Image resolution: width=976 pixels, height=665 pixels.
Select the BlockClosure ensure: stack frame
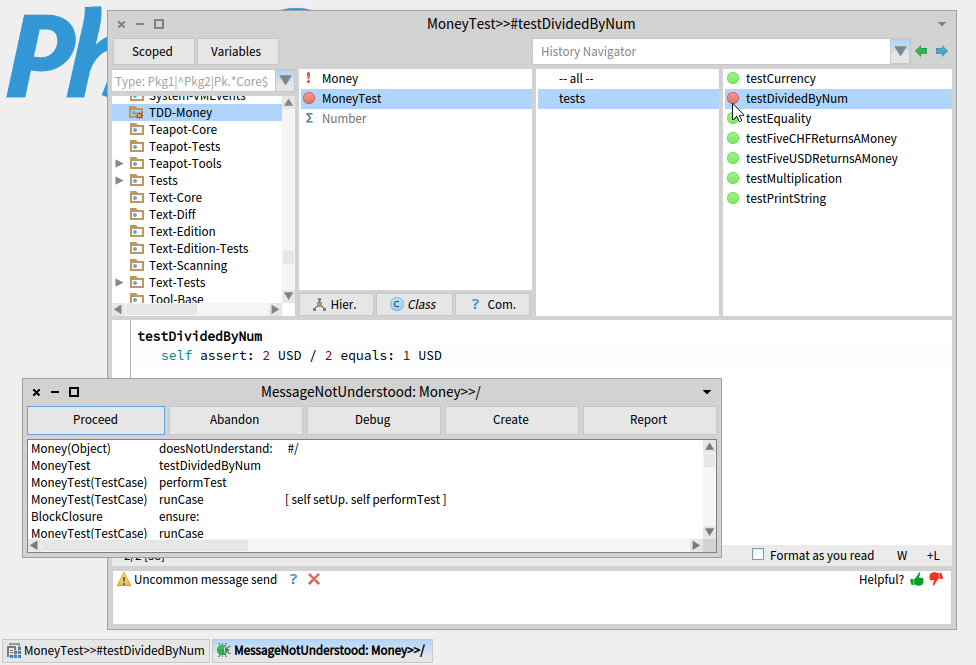point(365,517)
